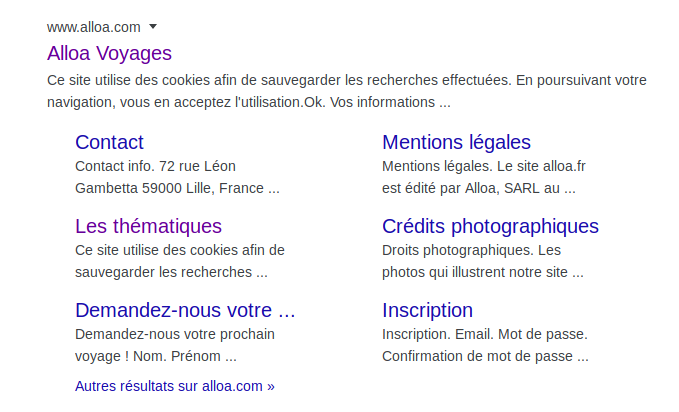
Task: Expand the dropdown arrow beside www.alloa.com
Action: (x=153, y=27)
